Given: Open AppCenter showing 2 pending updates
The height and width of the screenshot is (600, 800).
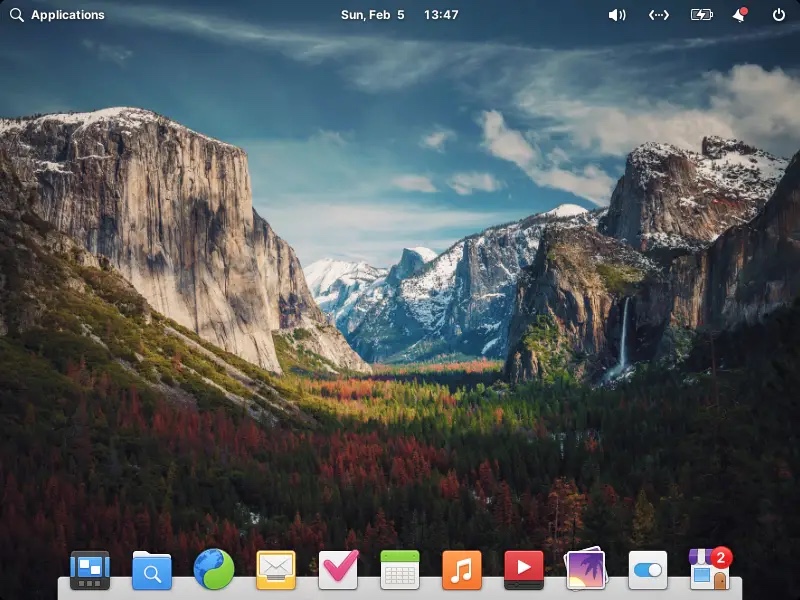Looking at the screenshot, I should [710, 568].
